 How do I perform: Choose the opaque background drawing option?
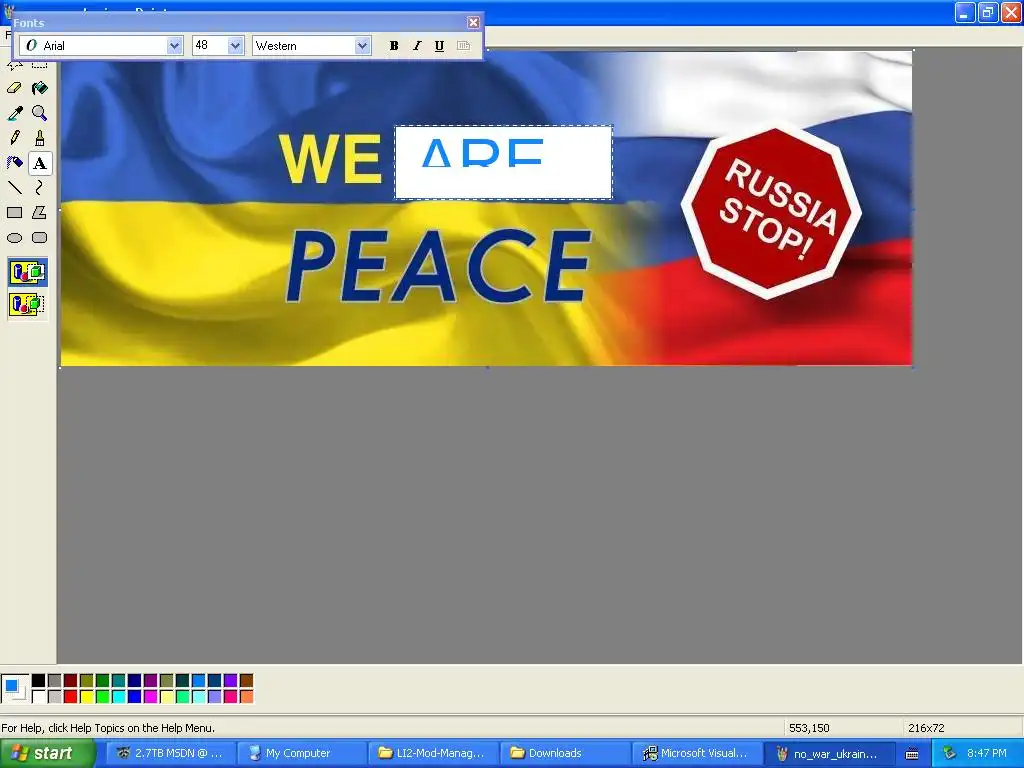27,272
